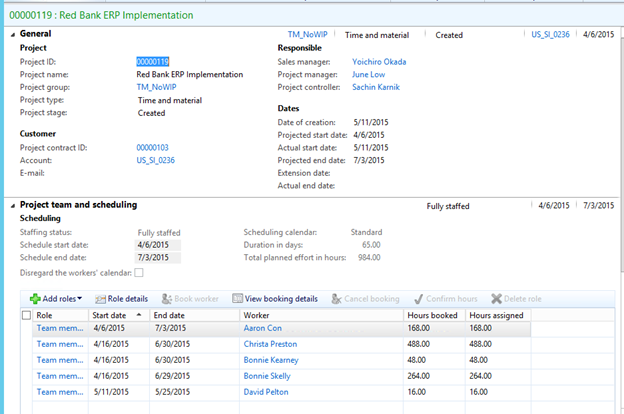
Task: Open Project group TM_NoWIP link in Project fields
Action: 156,87
